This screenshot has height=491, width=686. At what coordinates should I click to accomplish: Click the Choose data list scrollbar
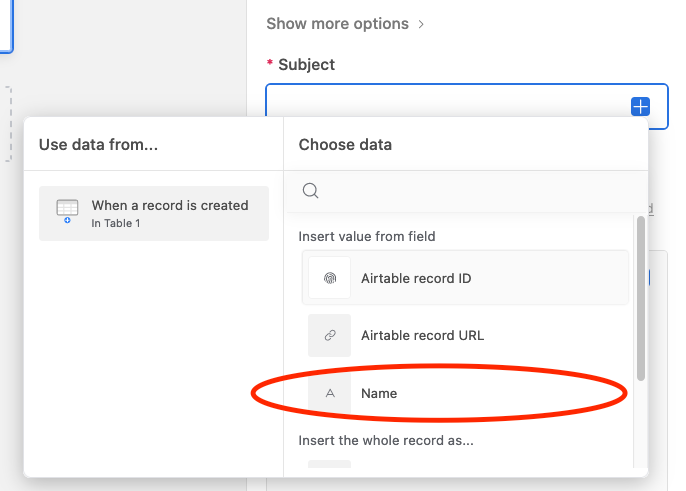point(641,298)
